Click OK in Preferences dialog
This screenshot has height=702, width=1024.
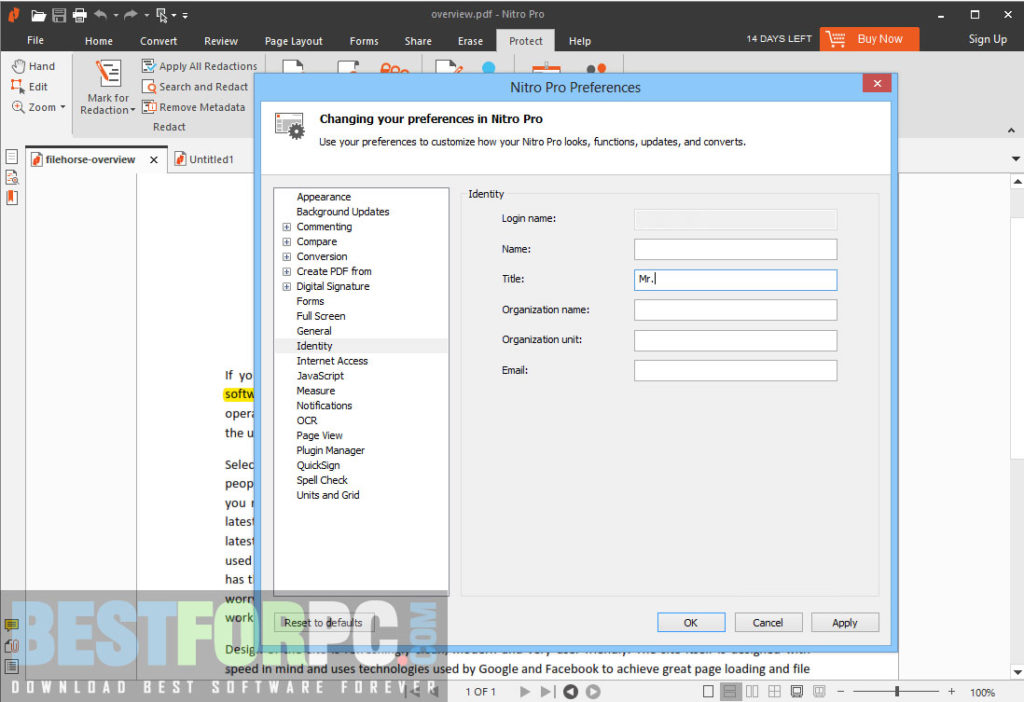coord(691,622)
